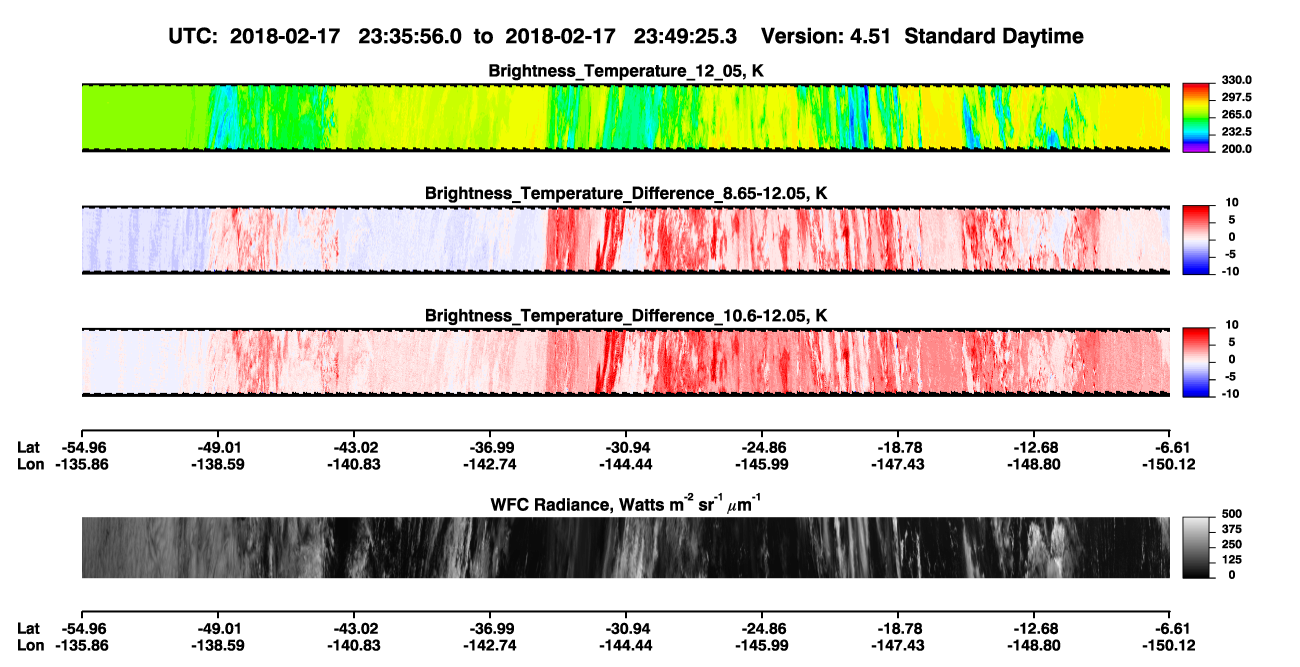Click the '375' label on the WFC color bar
1300x667 pixels.
pyautogui.click(x=1234, y=529)
